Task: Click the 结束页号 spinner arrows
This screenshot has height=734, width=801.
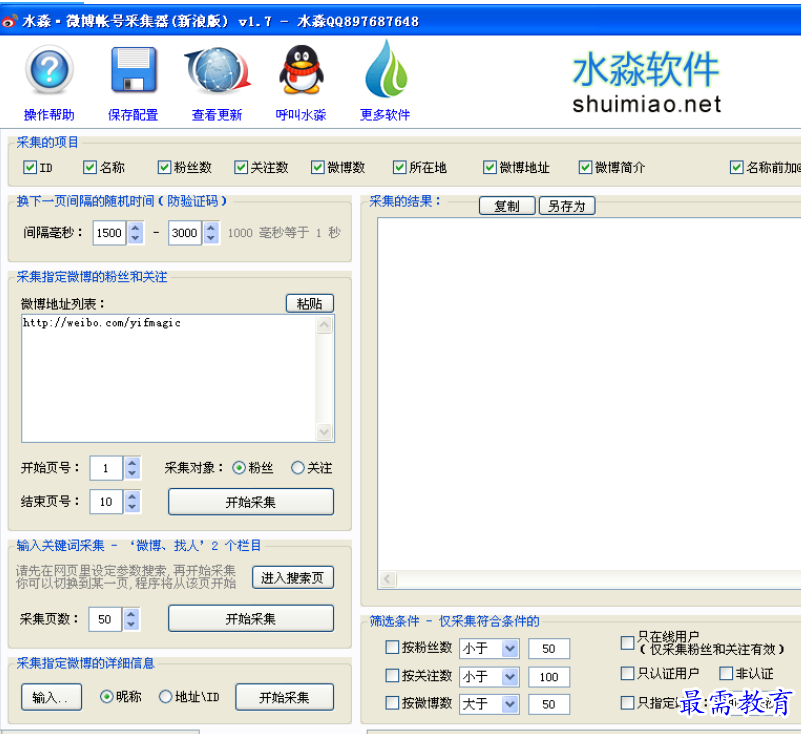Action: (132, 502)
